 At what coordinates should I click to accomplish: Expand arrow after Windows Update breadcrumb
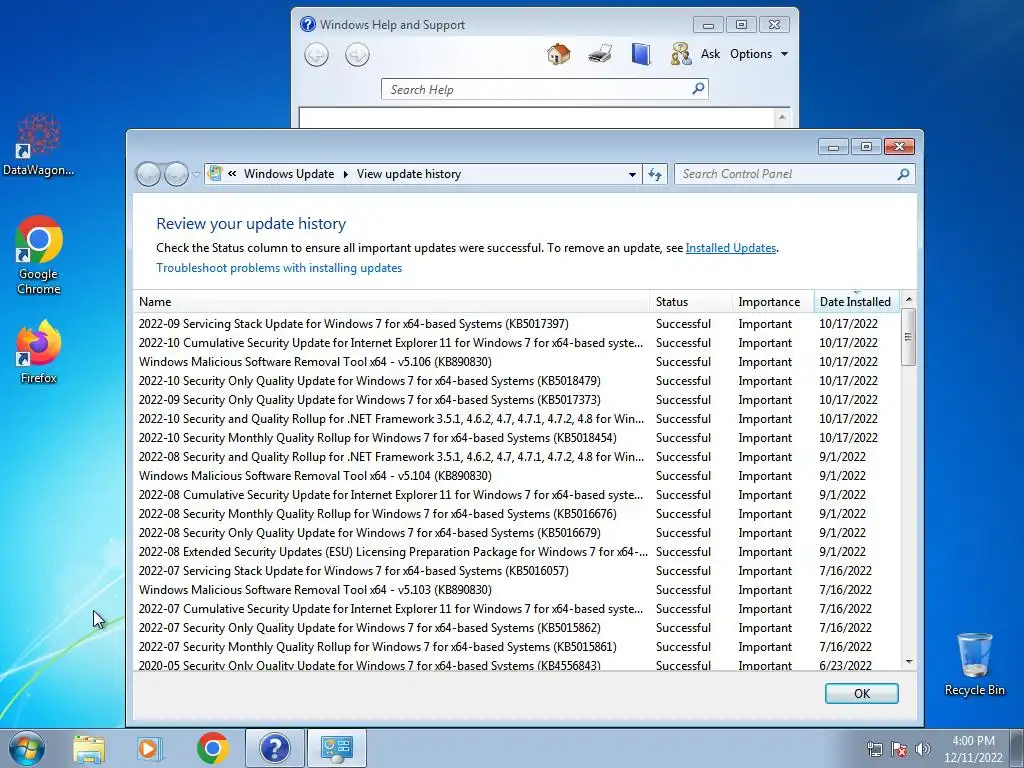pos(345,174)
